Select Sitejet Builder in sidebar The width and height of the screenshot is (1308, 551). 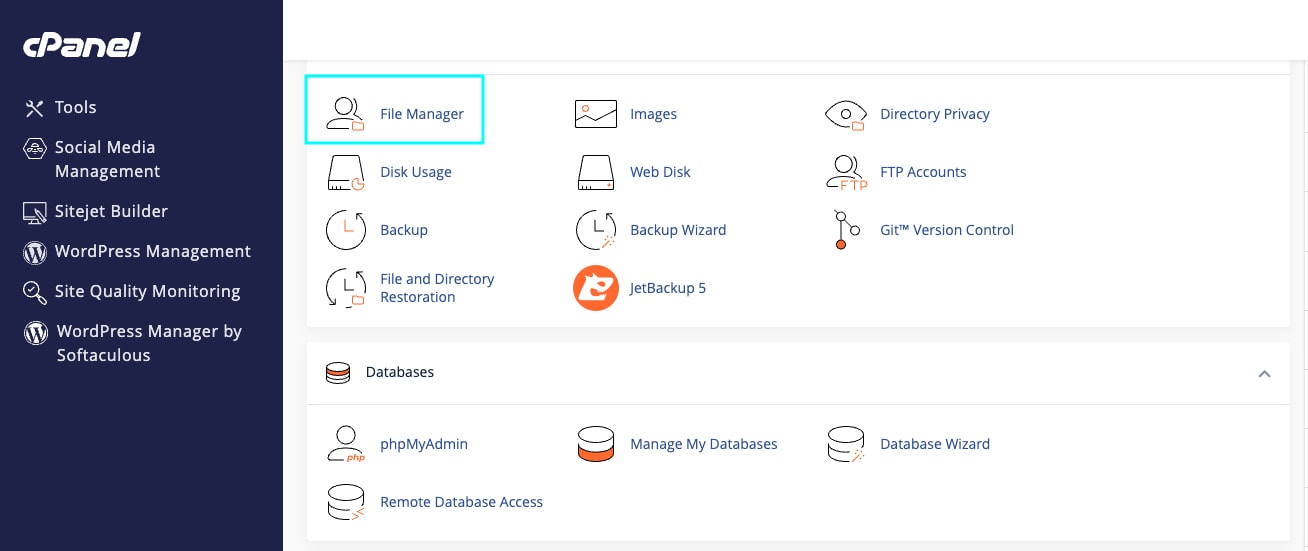click(x=110, y=211)
